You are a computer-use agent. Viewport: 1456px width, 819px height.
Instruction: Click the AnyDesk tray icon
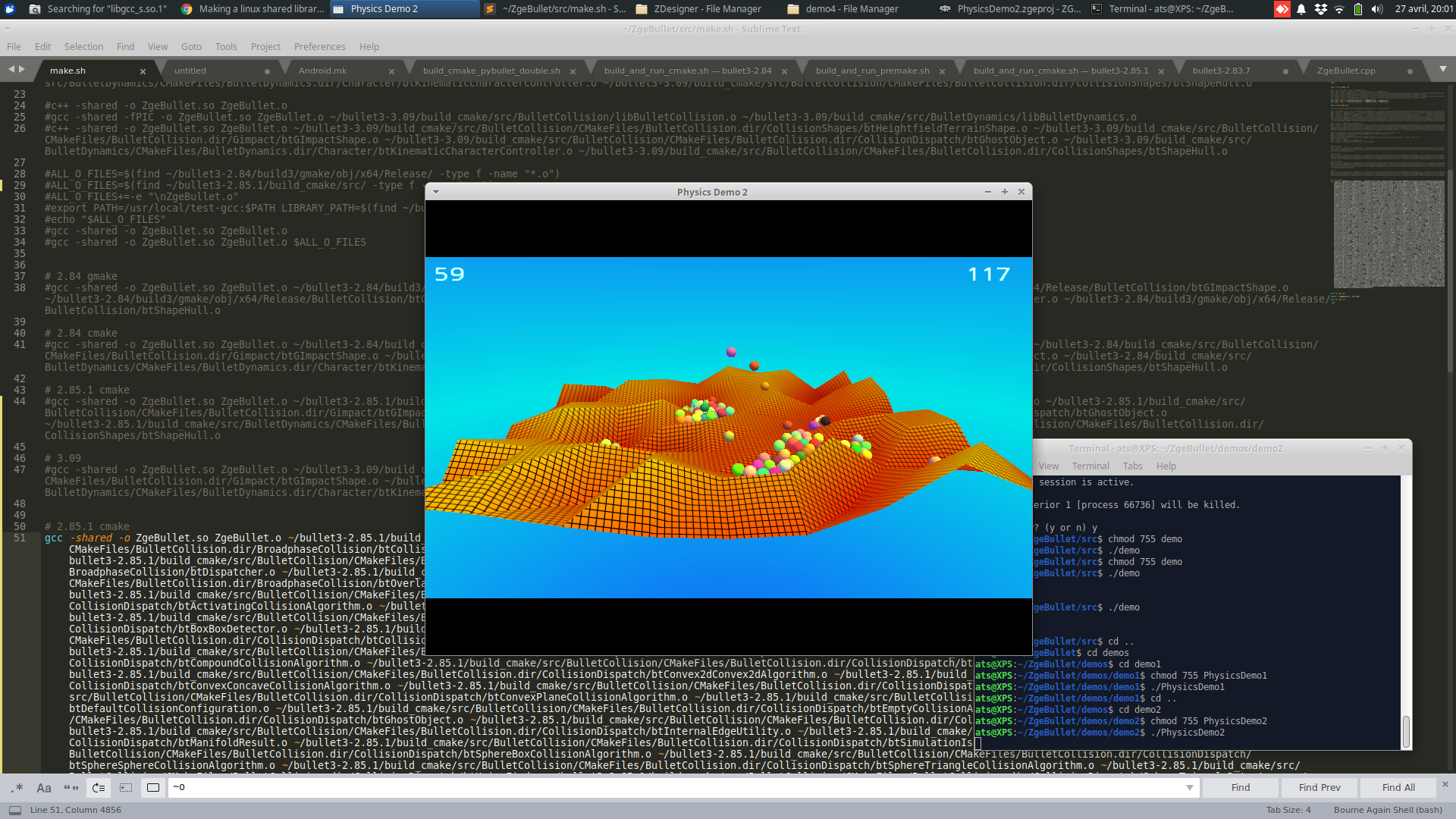point(1282,9)
